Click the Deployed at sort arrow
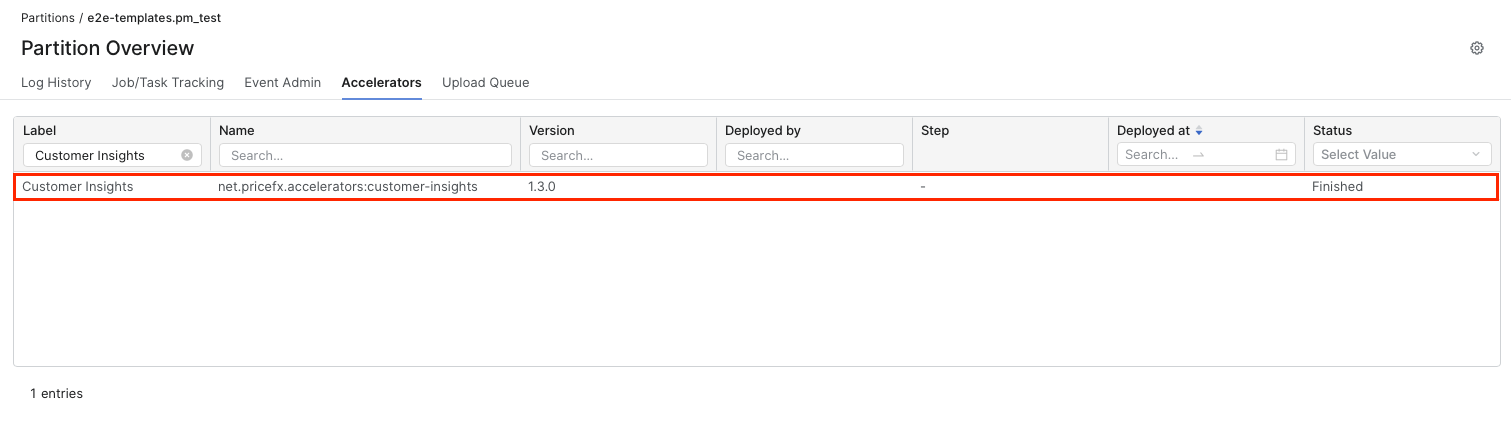1511x425 pixels. pyautogui.click(x=1199, y=131)
